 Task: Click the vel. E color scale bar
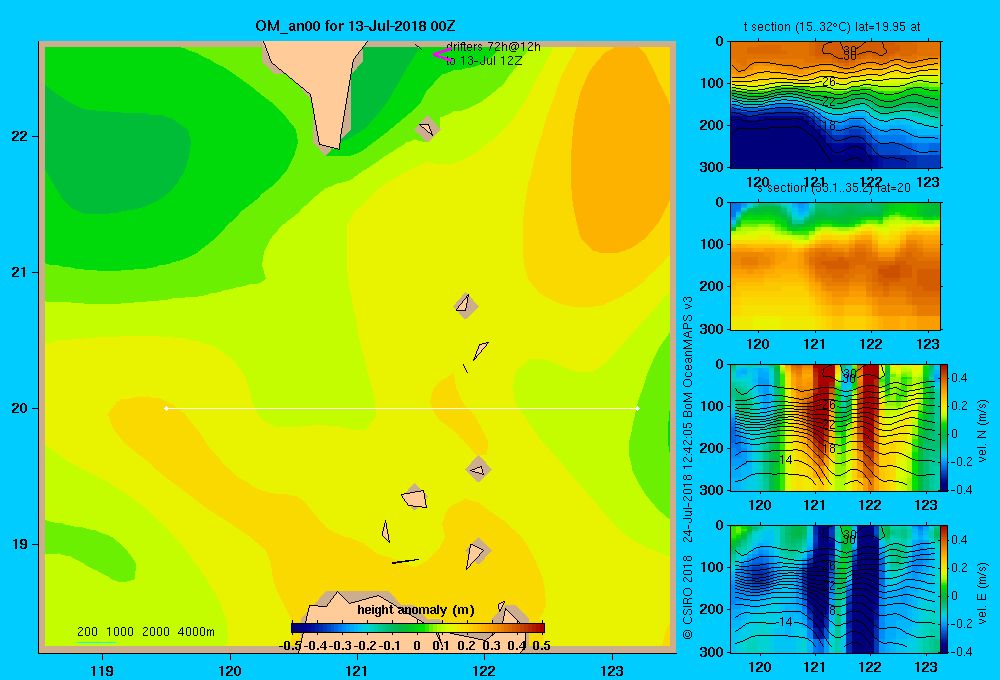click(x=944, y=589)
